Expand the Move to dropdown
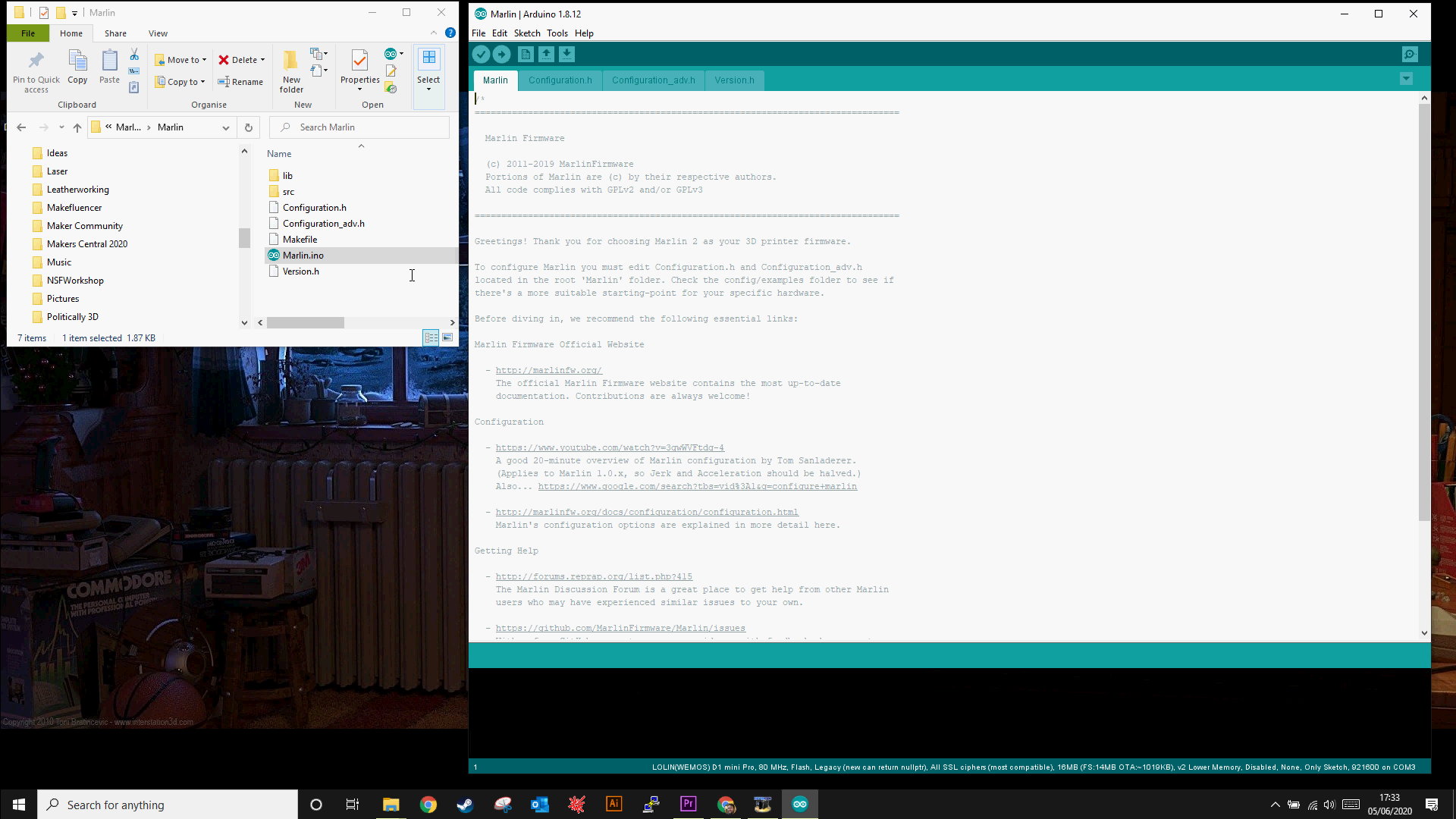This screenshot has height=819, width=1456. pyautogui.click(x=204, y=60)
